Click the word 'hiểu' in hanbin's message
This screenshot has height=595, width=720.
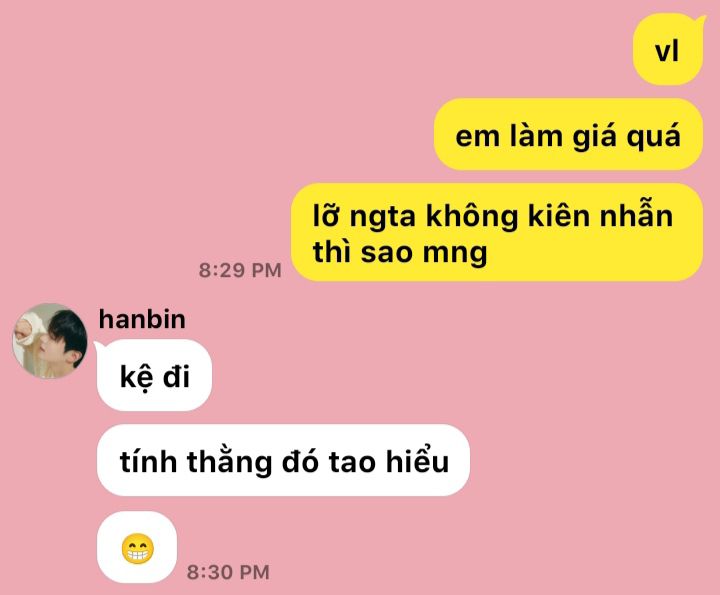[417, 460]
